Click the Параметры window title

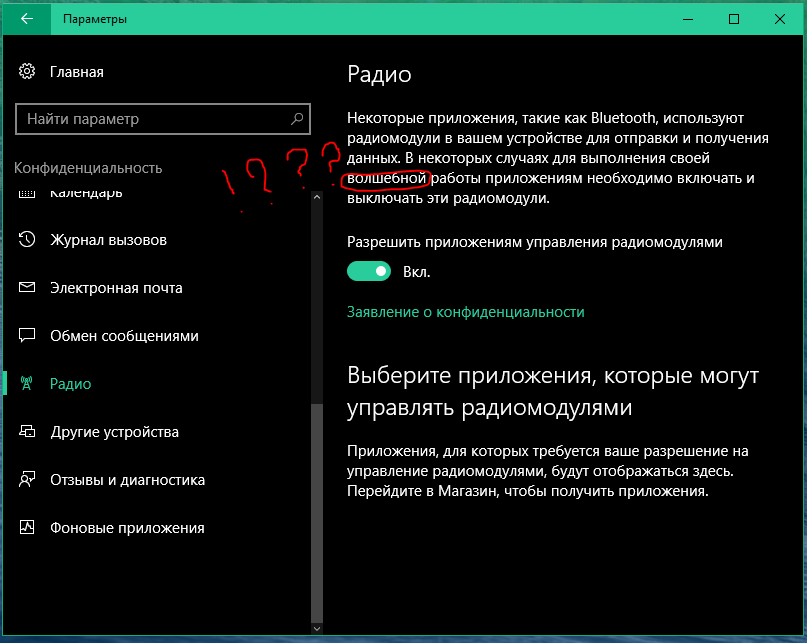tap(95, 19)
